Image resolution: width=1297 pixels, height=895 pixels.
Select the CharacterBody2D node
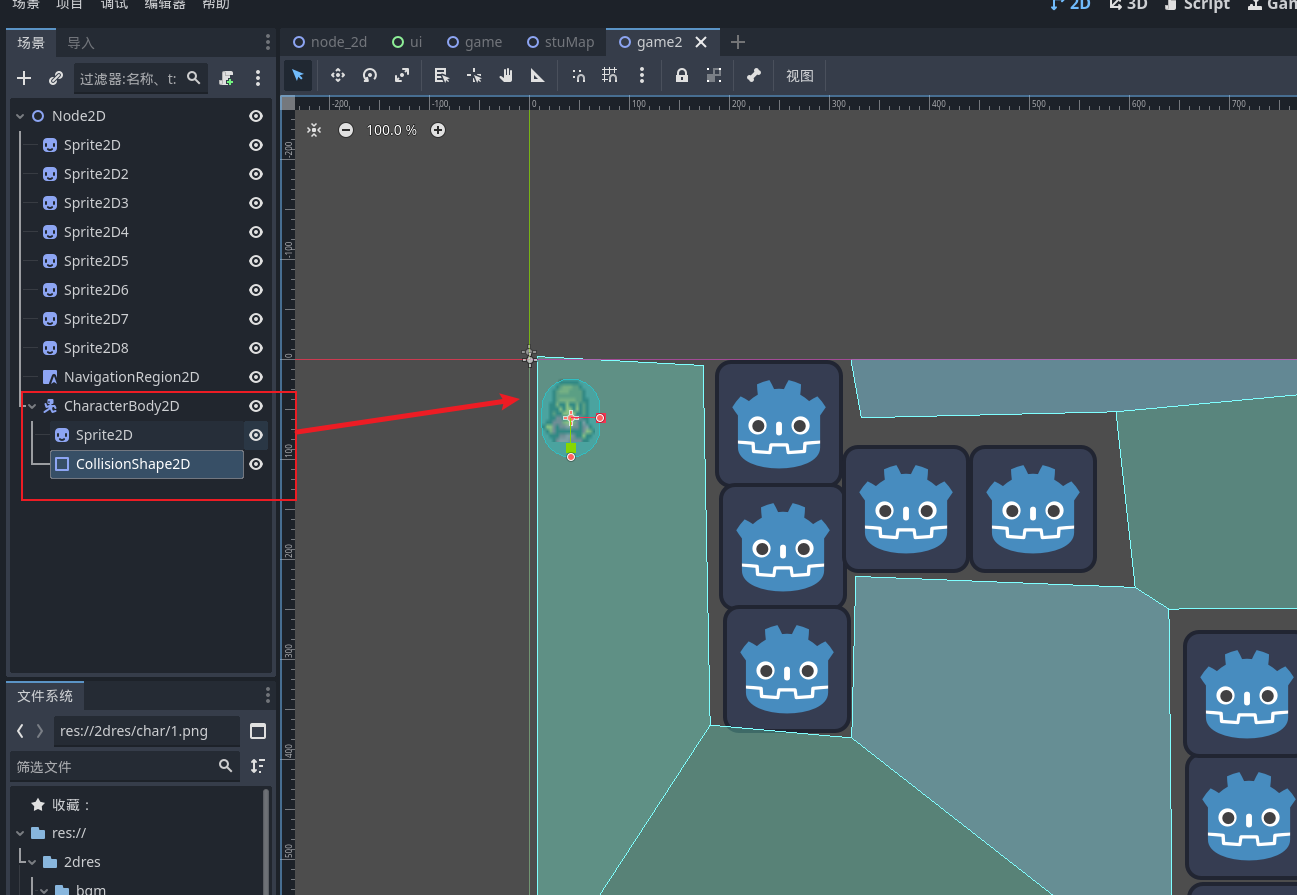click(121, 406)
